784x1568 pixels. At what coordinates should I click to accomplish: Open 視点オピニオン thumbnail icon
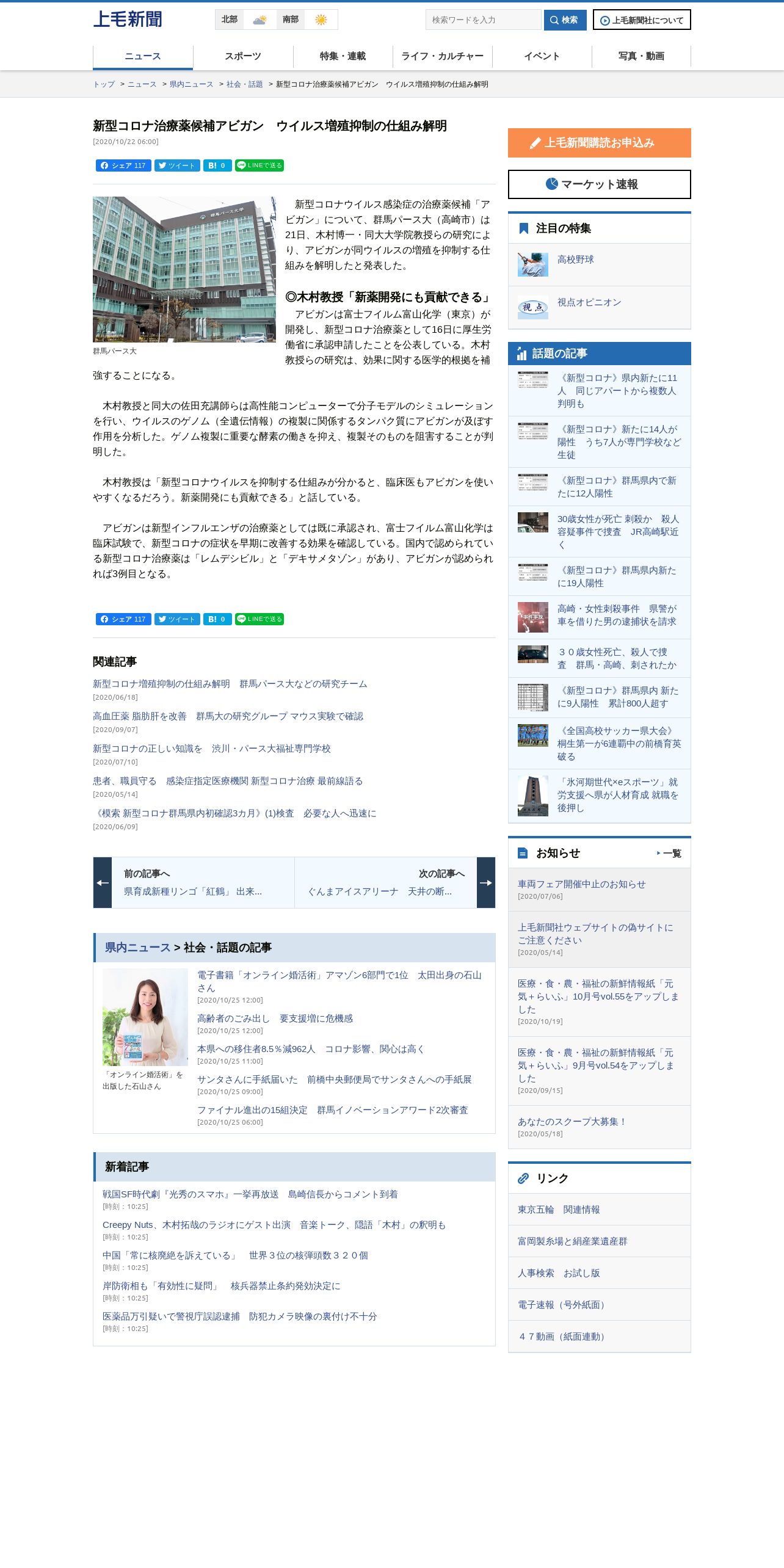tap(533, 308)
